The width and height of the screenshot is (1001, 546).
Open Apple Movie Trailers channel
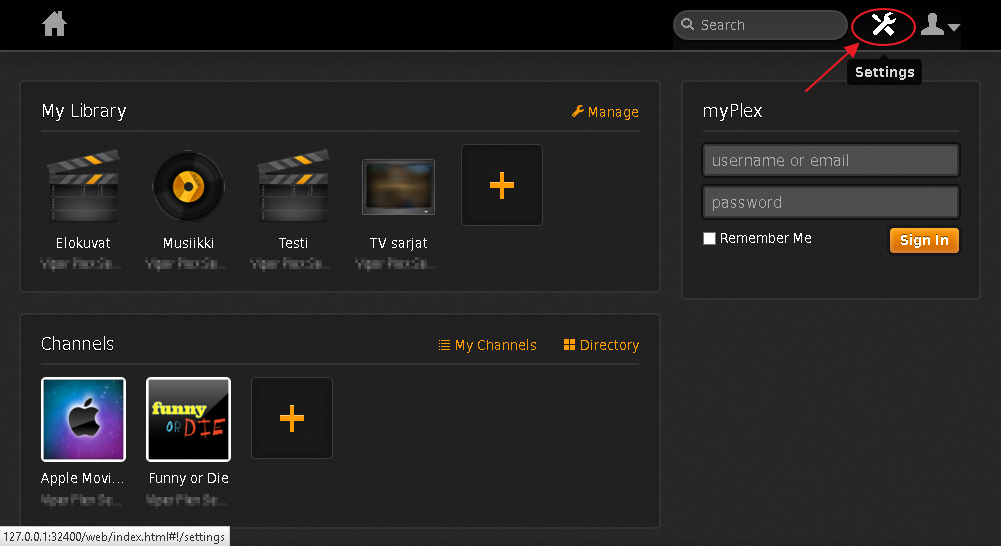coord(83,418)
